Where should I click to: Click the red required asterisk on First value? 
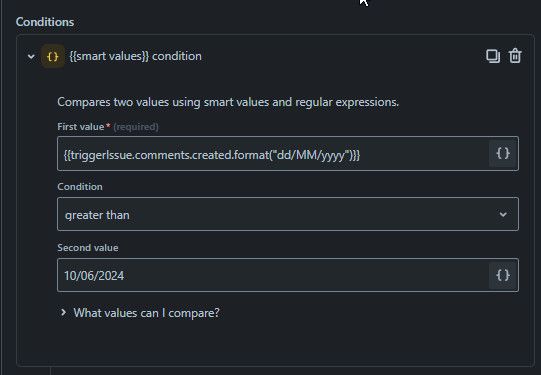coord(108,125)
